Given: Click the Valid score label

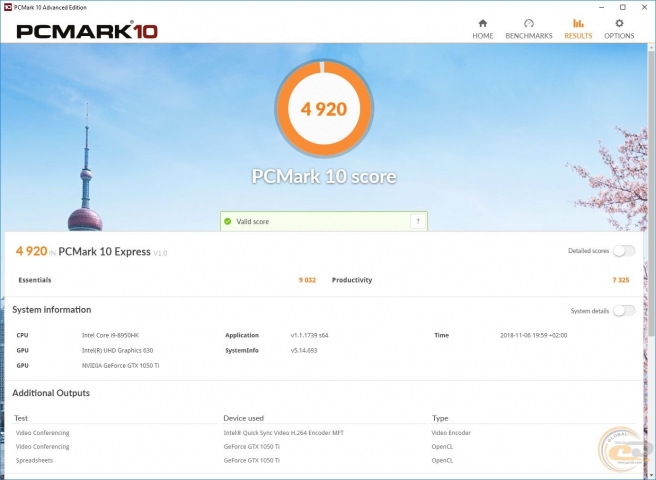Looking at the screenshot, I should (x=253, y=221).
